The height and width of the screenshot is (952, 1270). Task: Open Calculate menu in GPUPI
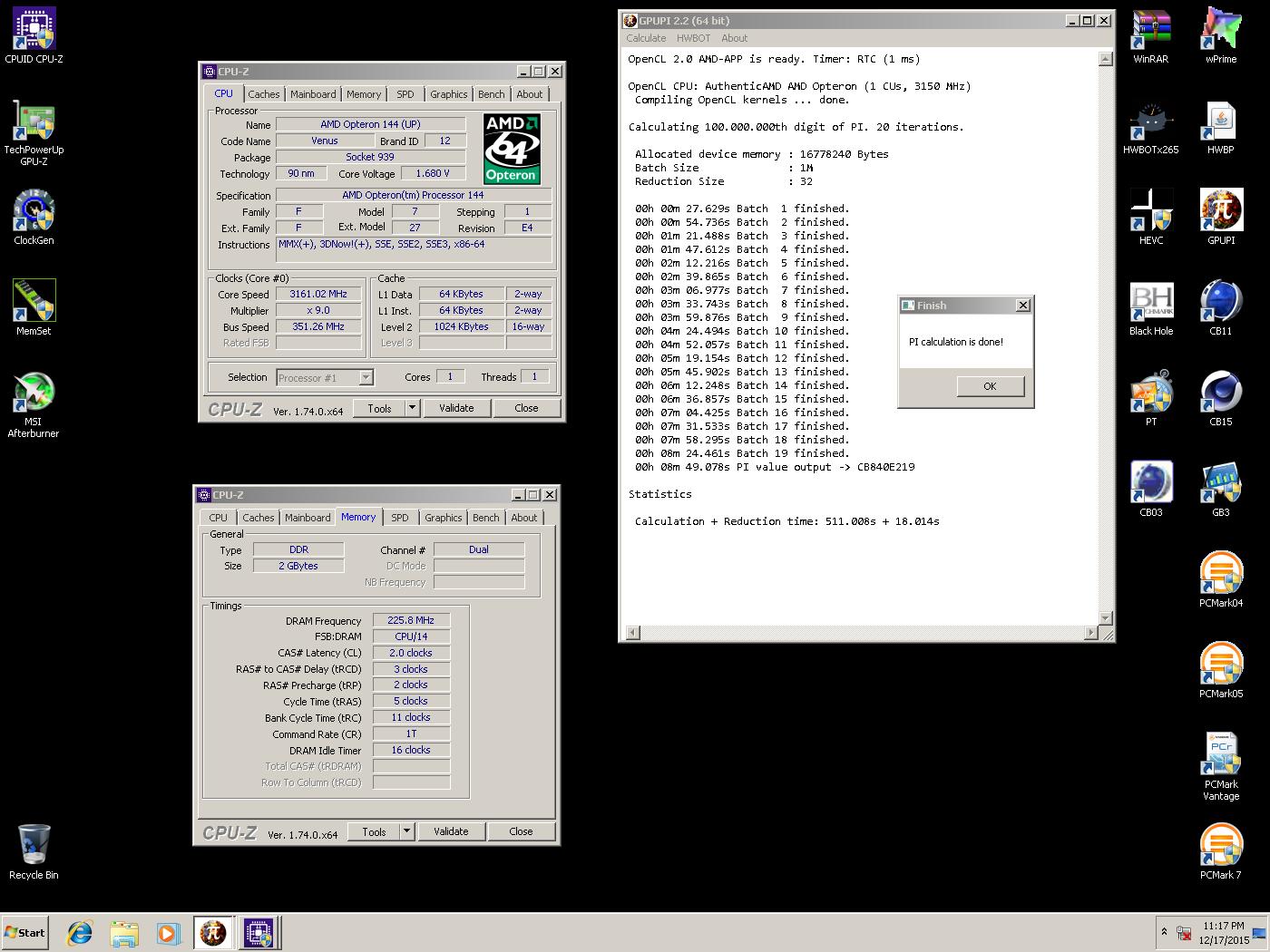pos(646,38)
